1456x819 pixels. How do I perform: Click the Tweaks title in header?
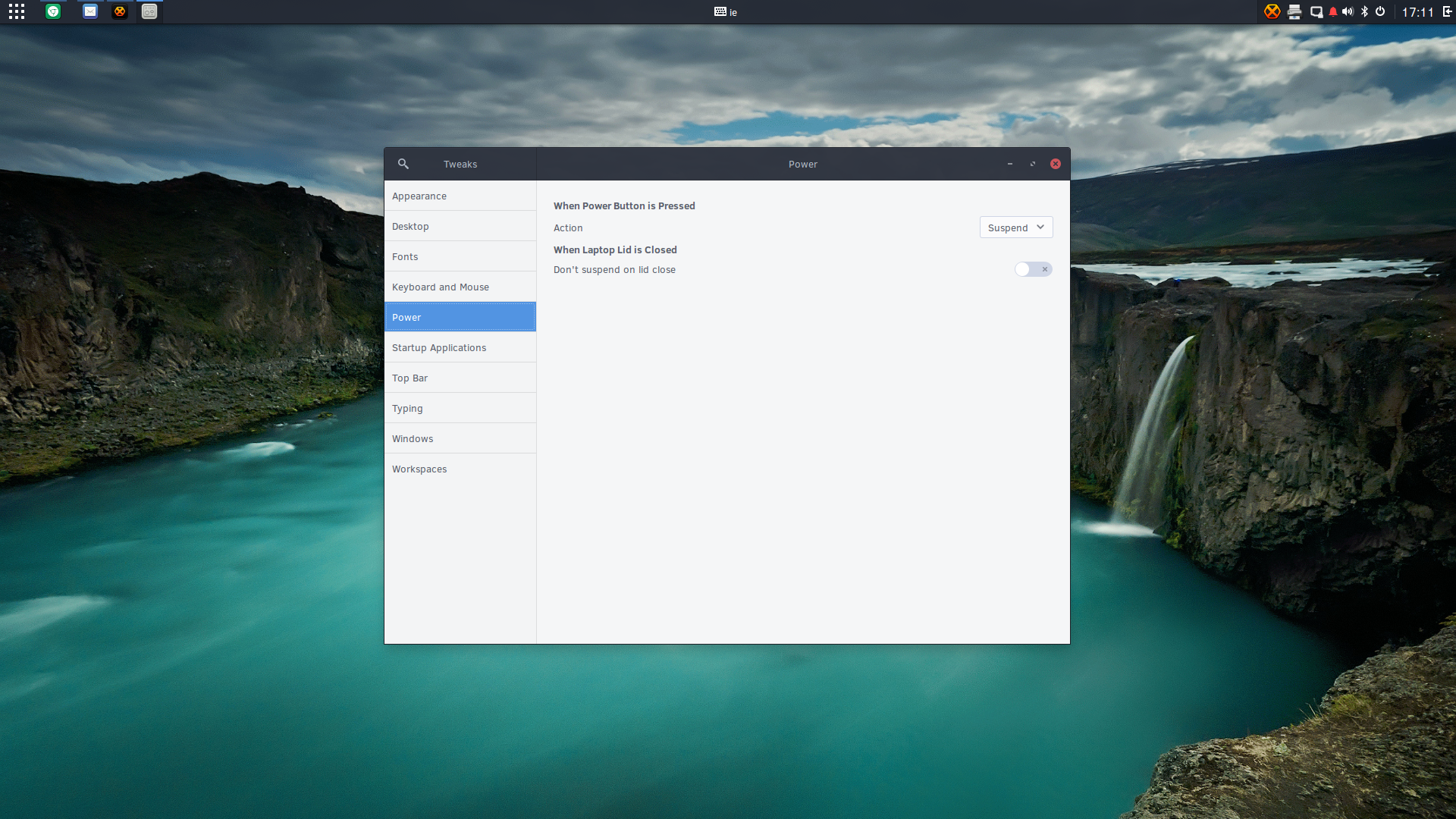[x=460, y=164]
